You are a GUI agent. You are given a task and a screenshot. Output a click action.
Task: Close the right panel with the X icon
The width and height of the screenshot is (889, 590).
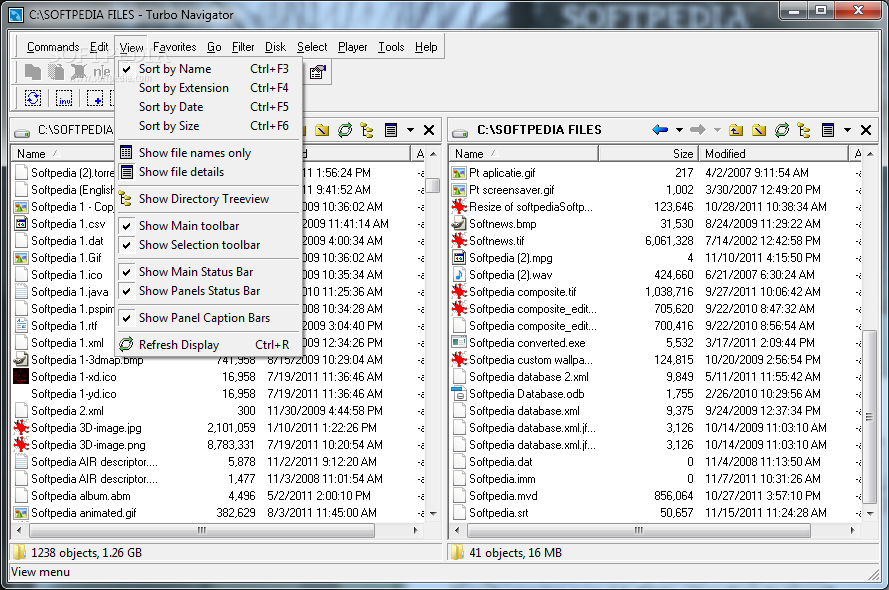coord(866,130)
